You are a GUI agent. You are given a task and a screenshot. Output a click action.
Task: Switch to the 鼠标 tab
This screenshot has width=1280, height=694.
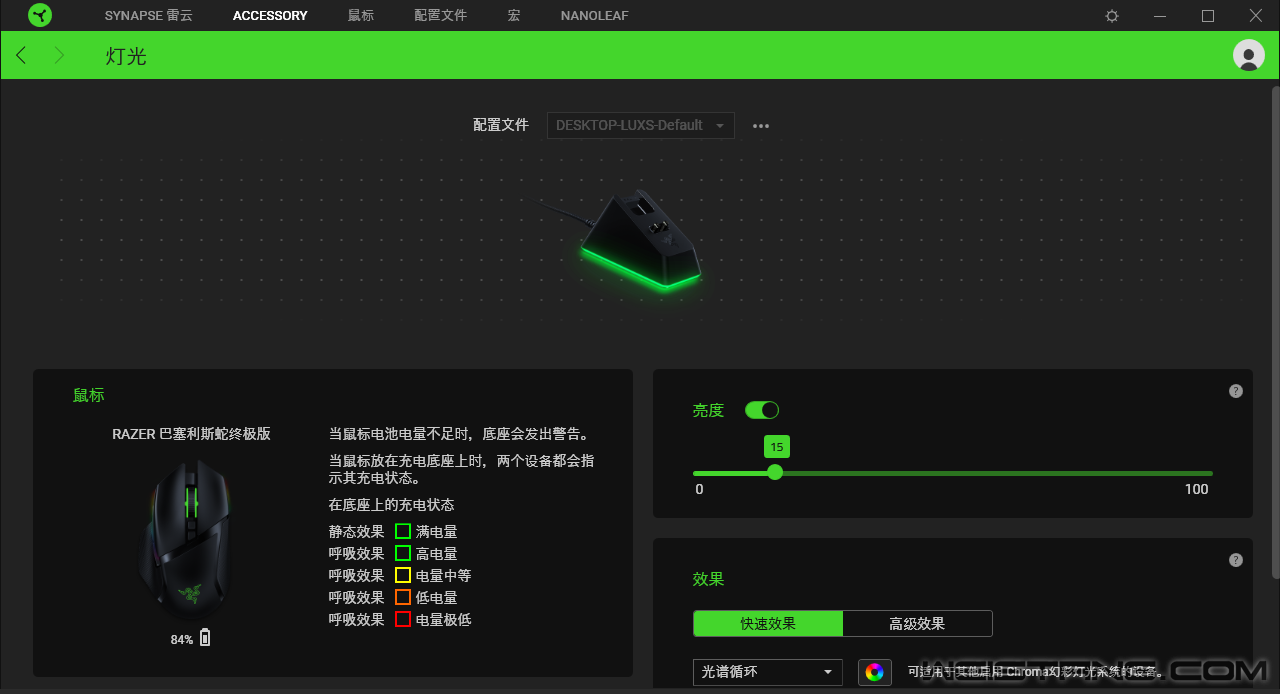tap(361, 16)
